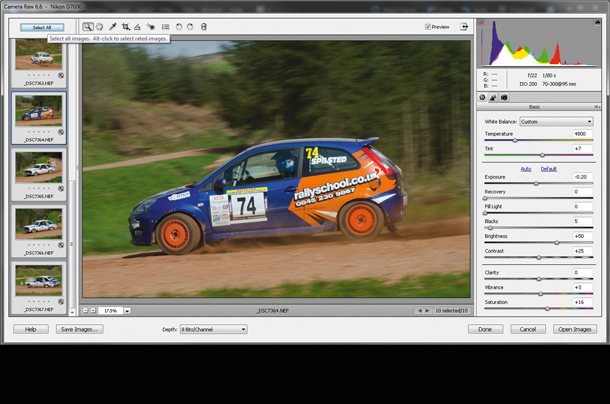Viewport: 610px width, 404px height.
Task: Select thumbnail _DSC7366.NEF
Action: (x=39, y=224)
